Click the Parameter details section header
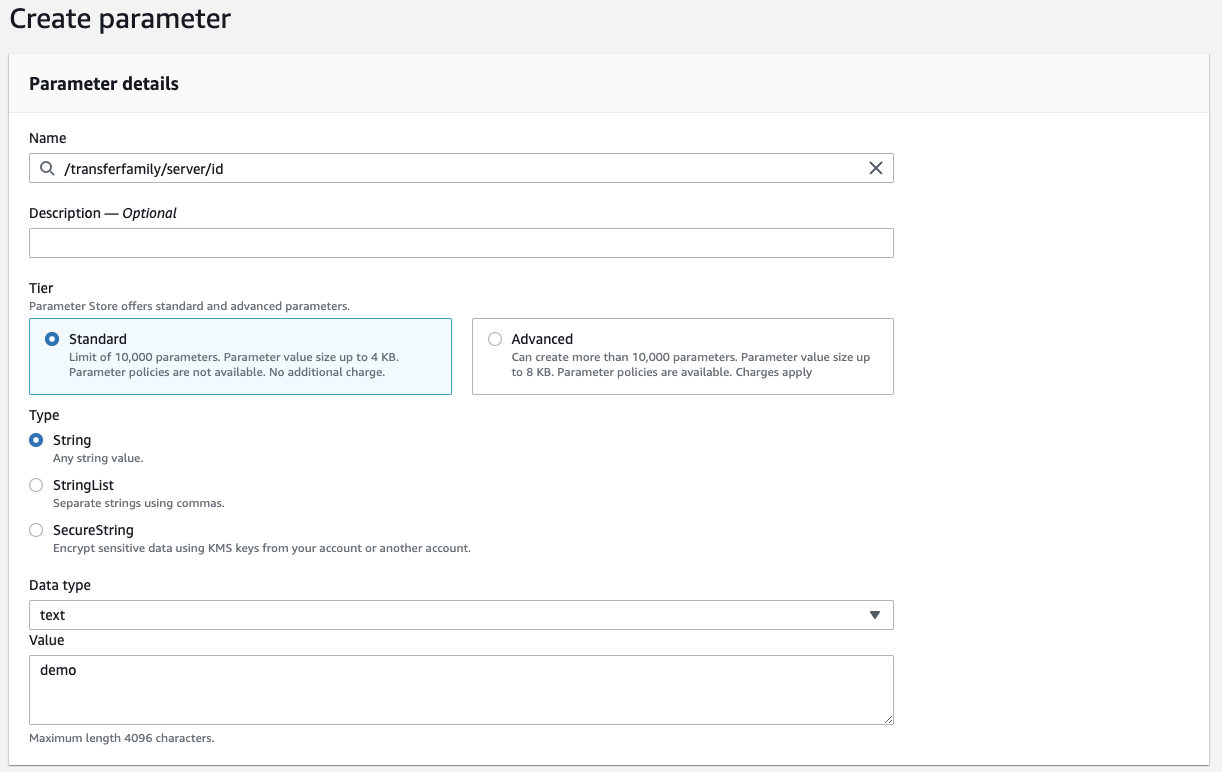1222x772 pixels. [x=104, y=84]
